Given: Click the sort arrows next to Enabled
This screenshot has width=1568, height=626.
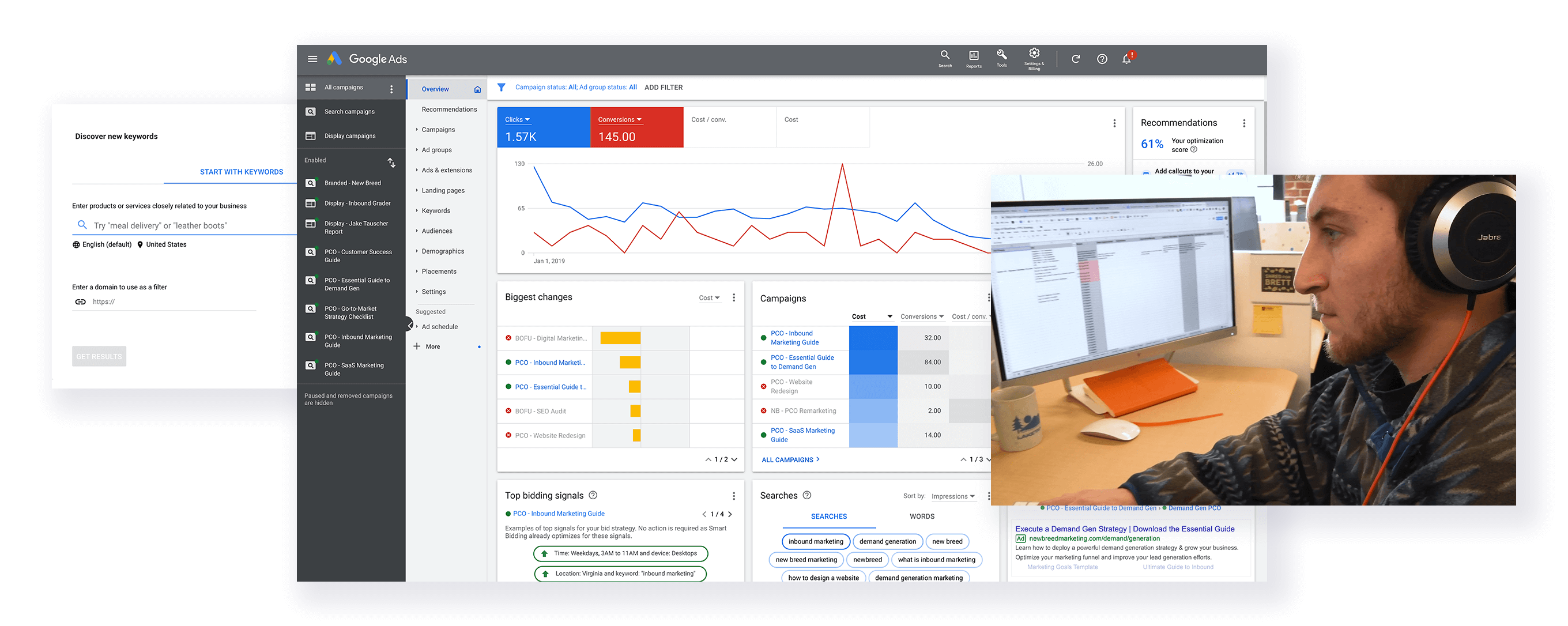Looking at the screenshot, I should [x=391, y=163].
